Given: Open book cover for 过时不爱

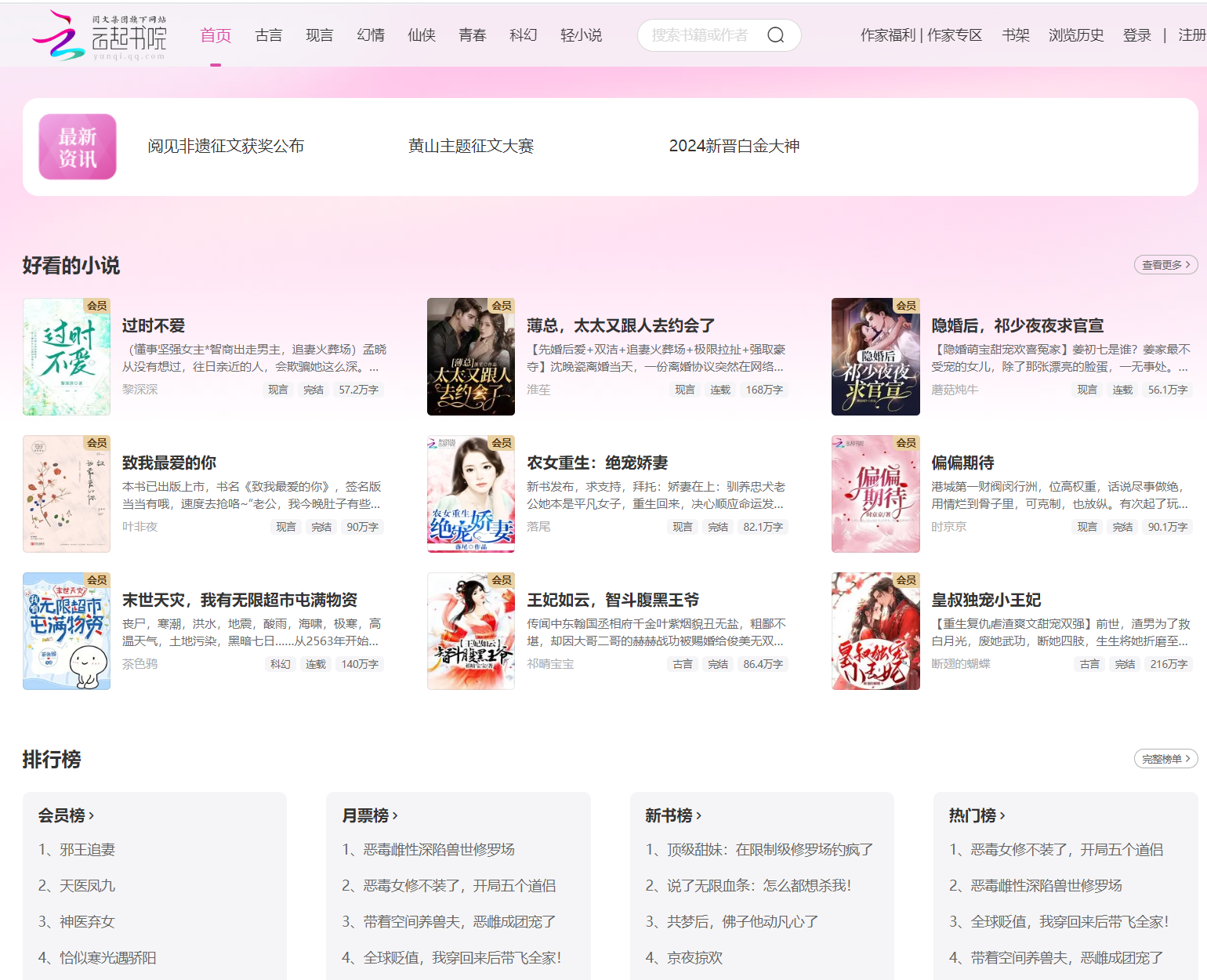Looking at the screenshot, I should click(67, 357).
